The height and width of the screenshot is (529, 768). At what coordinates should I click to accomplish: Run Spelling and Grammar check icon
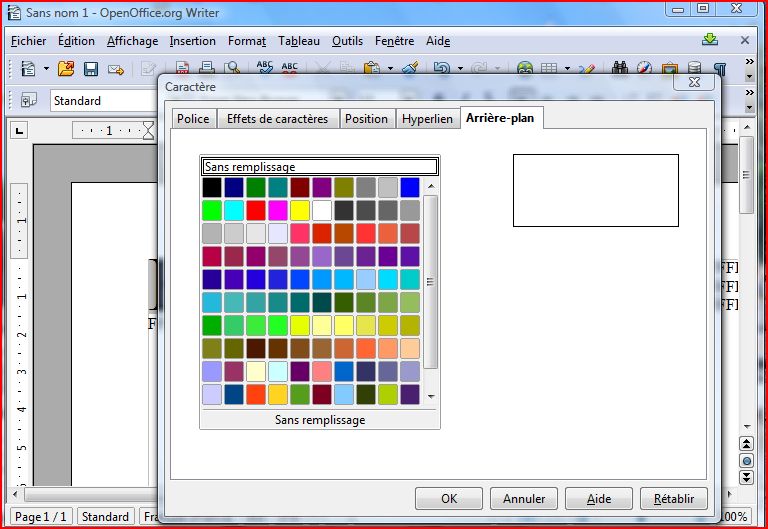pos(264,67)
